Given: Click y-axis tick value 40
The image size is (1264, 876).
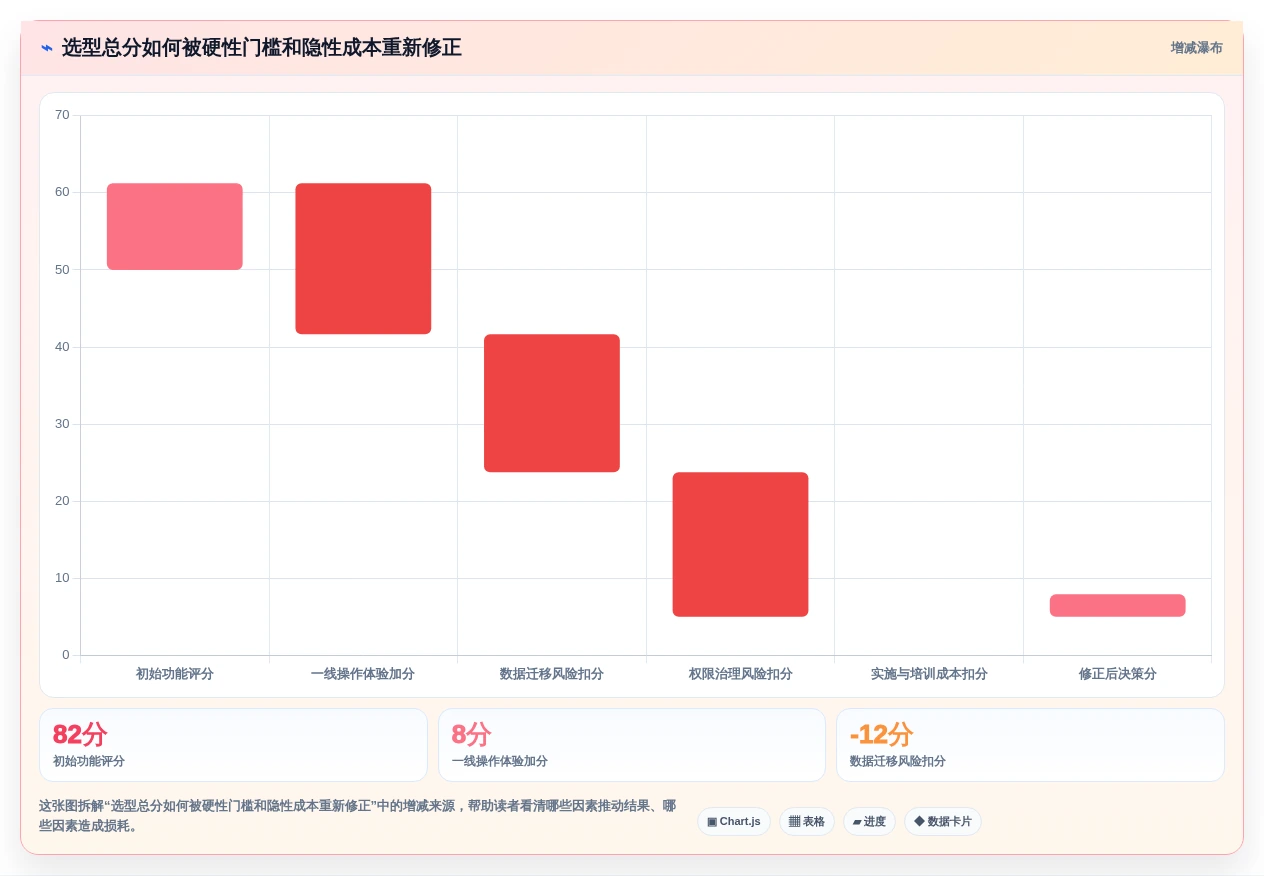Looking at the screenshot, I should (x=62, y=346).
